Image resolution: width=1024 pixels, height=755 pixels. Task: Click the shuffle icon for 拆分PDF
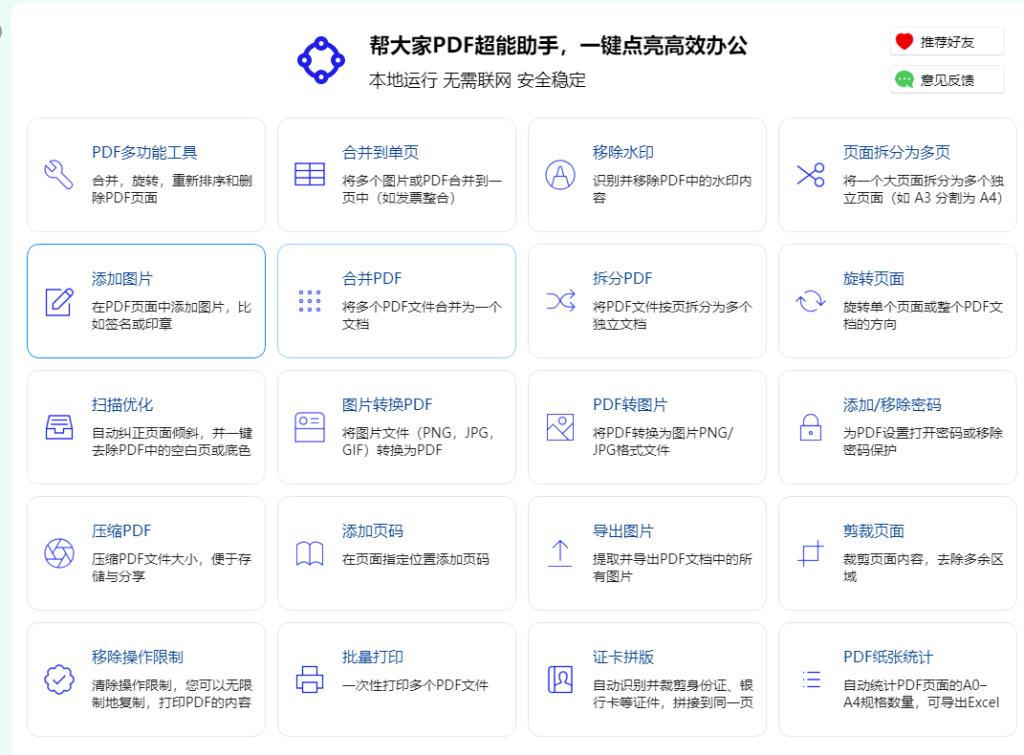coord(560,300)
